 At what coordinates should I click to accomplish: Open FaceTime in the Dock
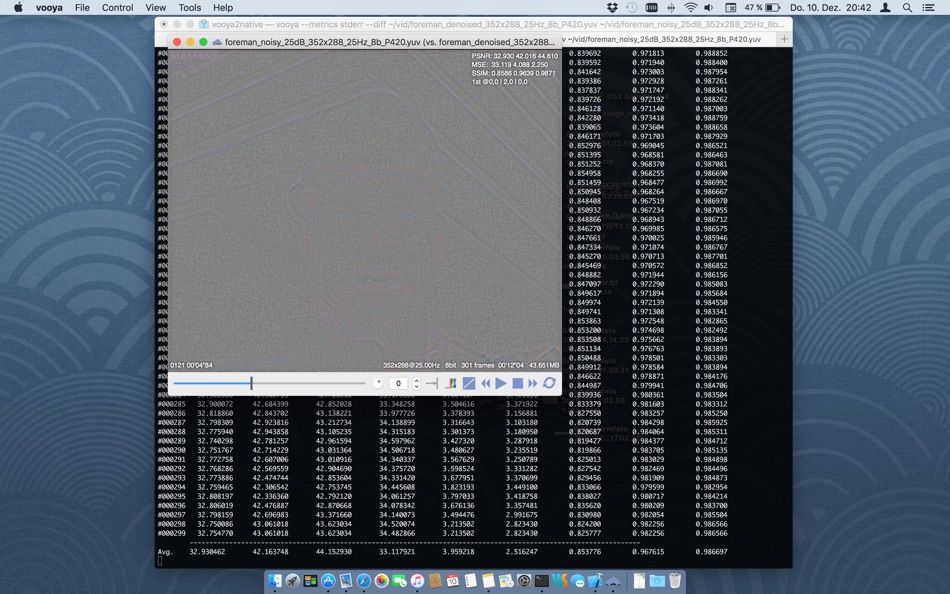399,581
